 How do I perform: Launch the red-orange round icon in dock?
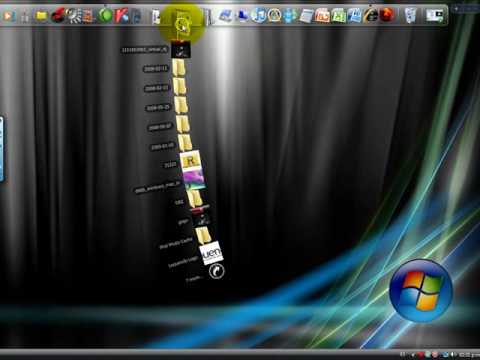387,15
